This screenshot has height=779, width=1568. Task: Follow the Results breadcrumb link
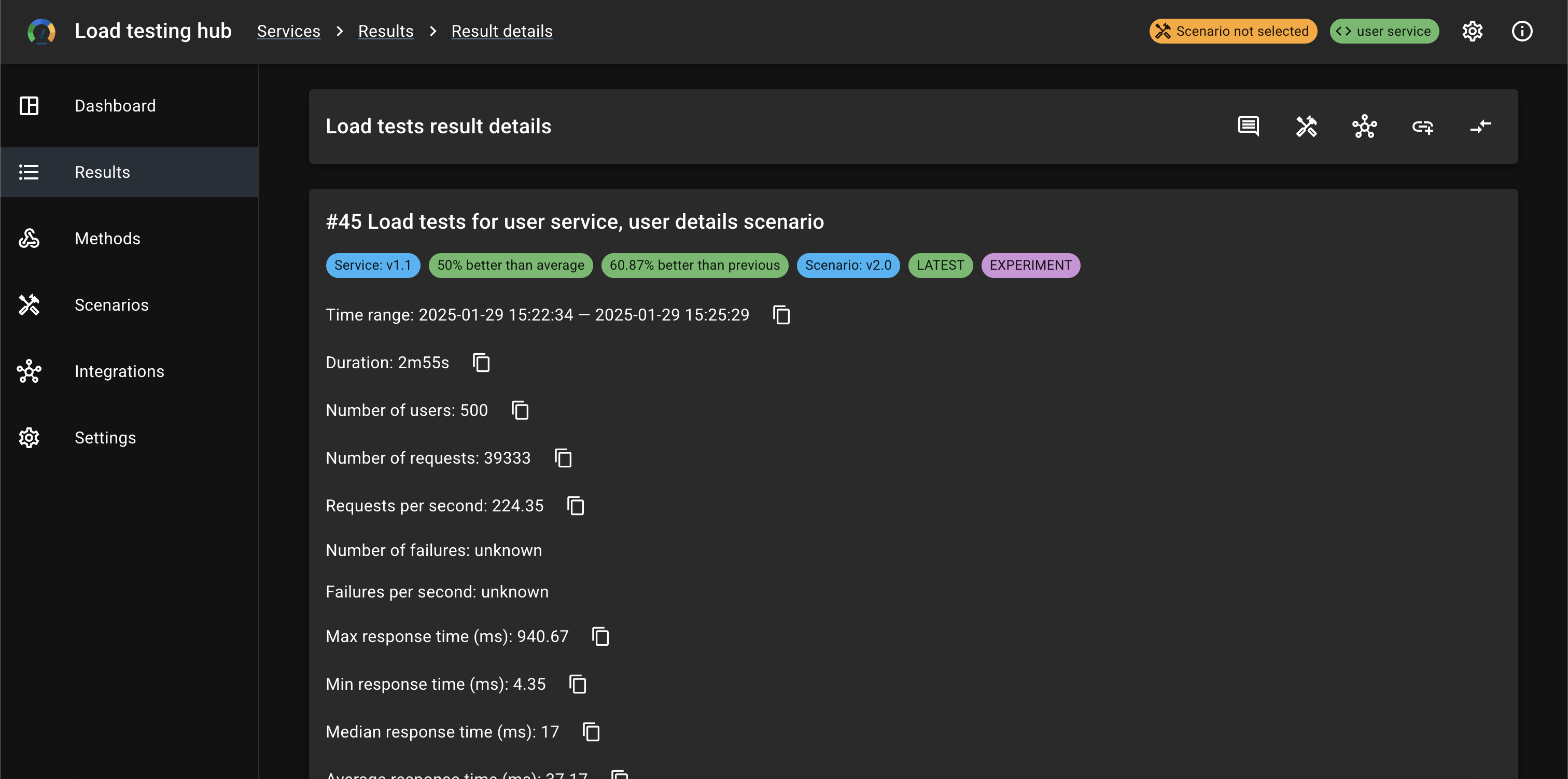pos(385,31)
